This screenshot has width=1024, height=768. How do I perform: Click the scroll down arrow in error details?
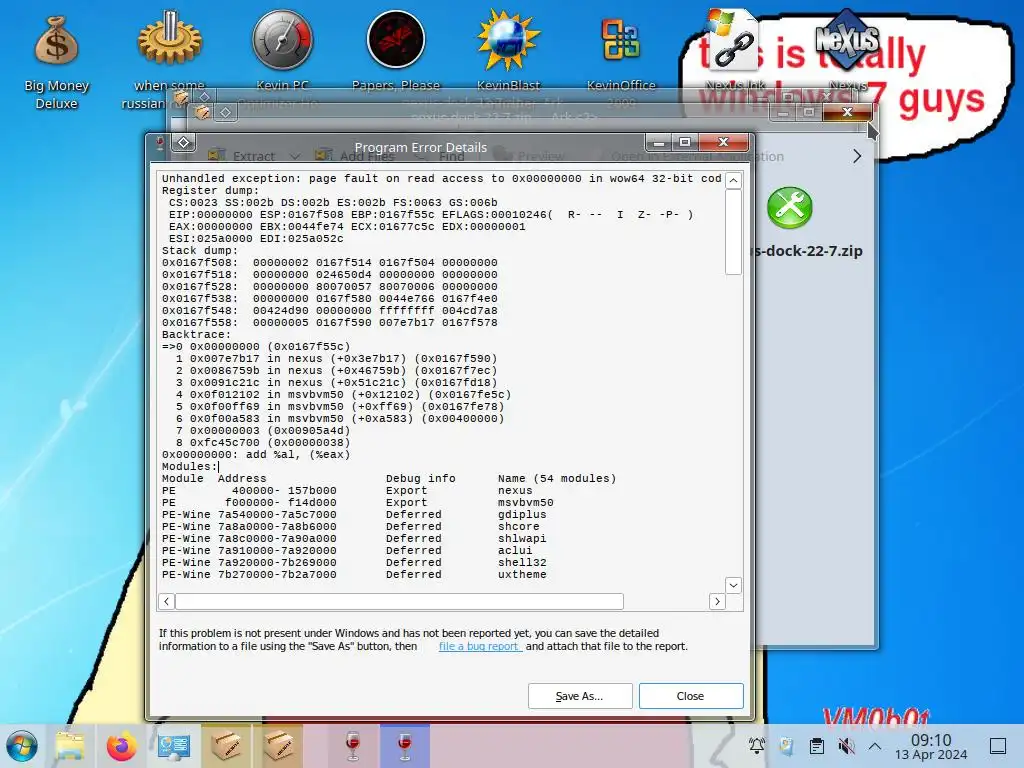pyautogui.click(x=733, y=585)
